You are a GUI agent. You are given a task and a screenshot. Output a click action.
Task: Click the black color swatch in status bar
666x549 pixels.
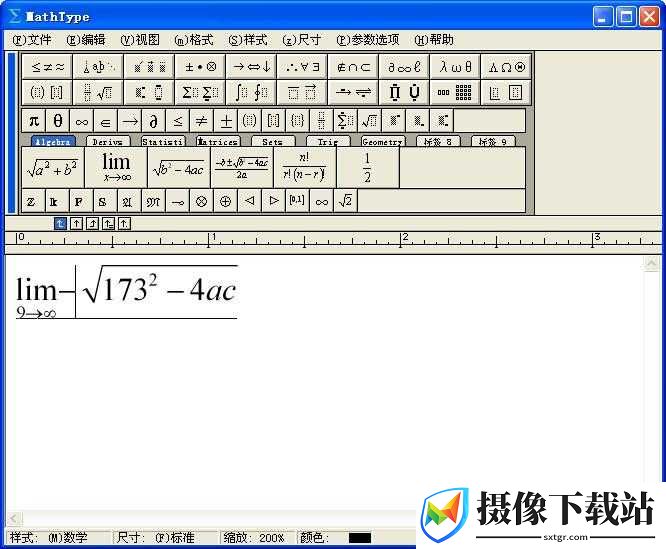click(360, 538)
